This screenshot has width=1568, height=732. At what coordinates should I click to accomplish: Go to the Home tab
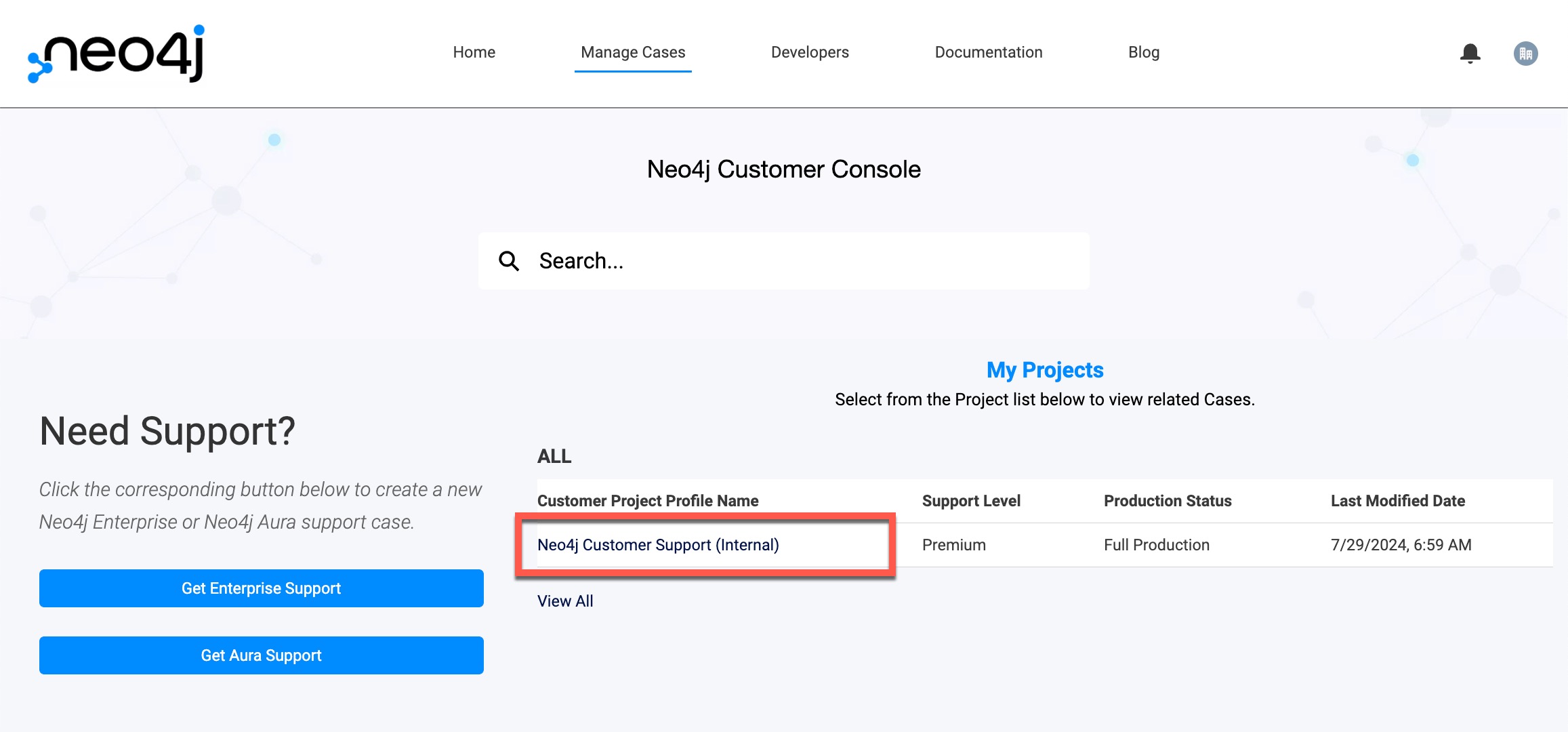click(474, 52)
